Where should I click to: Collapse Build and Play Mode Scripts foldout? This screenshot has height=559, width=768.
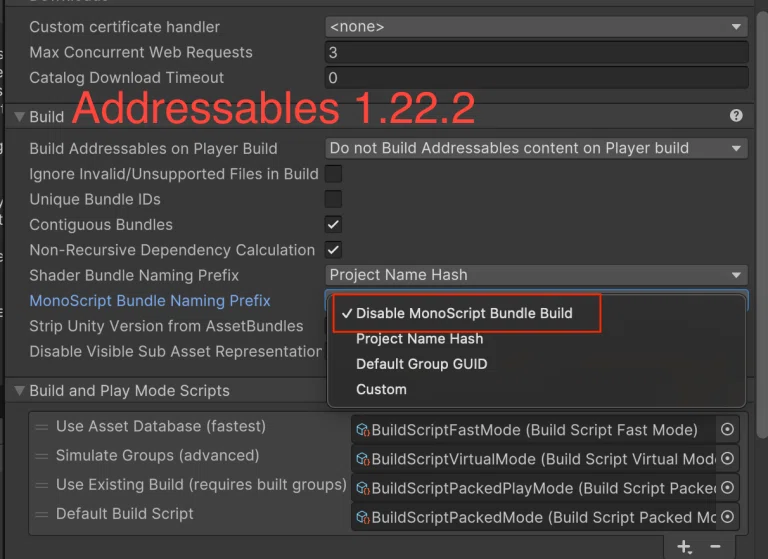pyautogui.click(x=20, y=390)
